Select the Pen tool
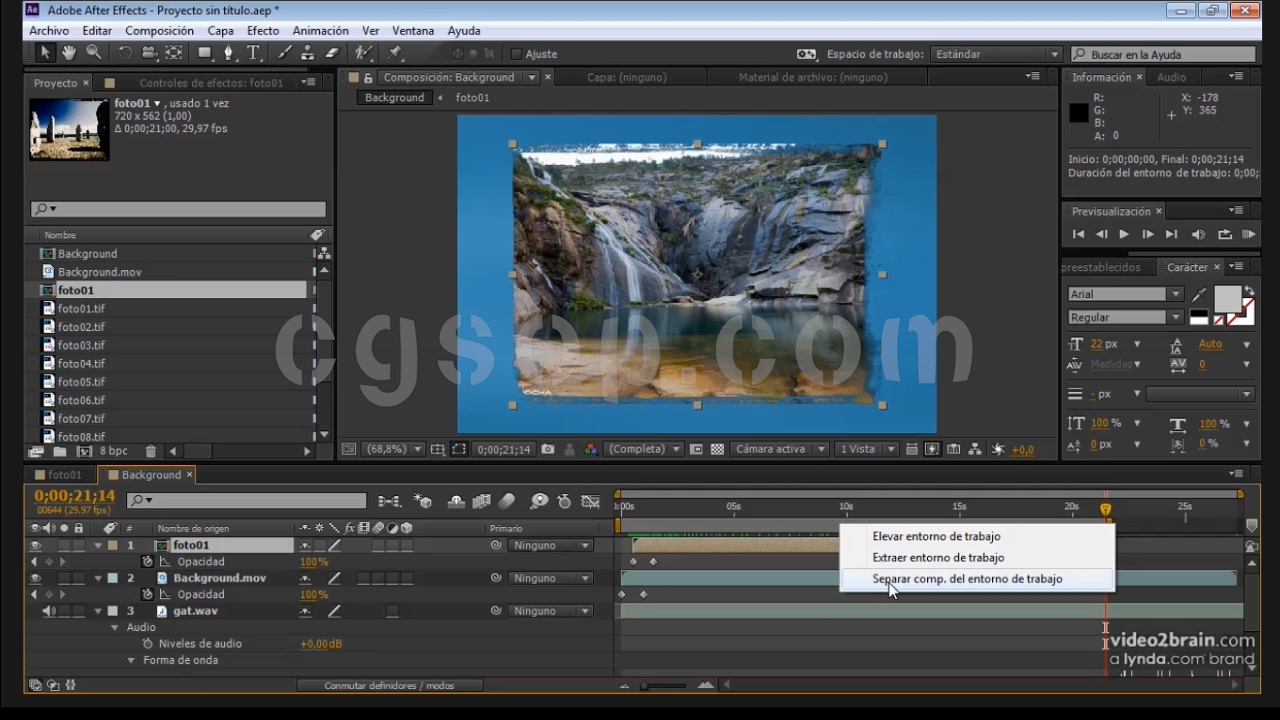This screenshot has width=1280, height=720. pyautogui.click(x=229, y=53)
